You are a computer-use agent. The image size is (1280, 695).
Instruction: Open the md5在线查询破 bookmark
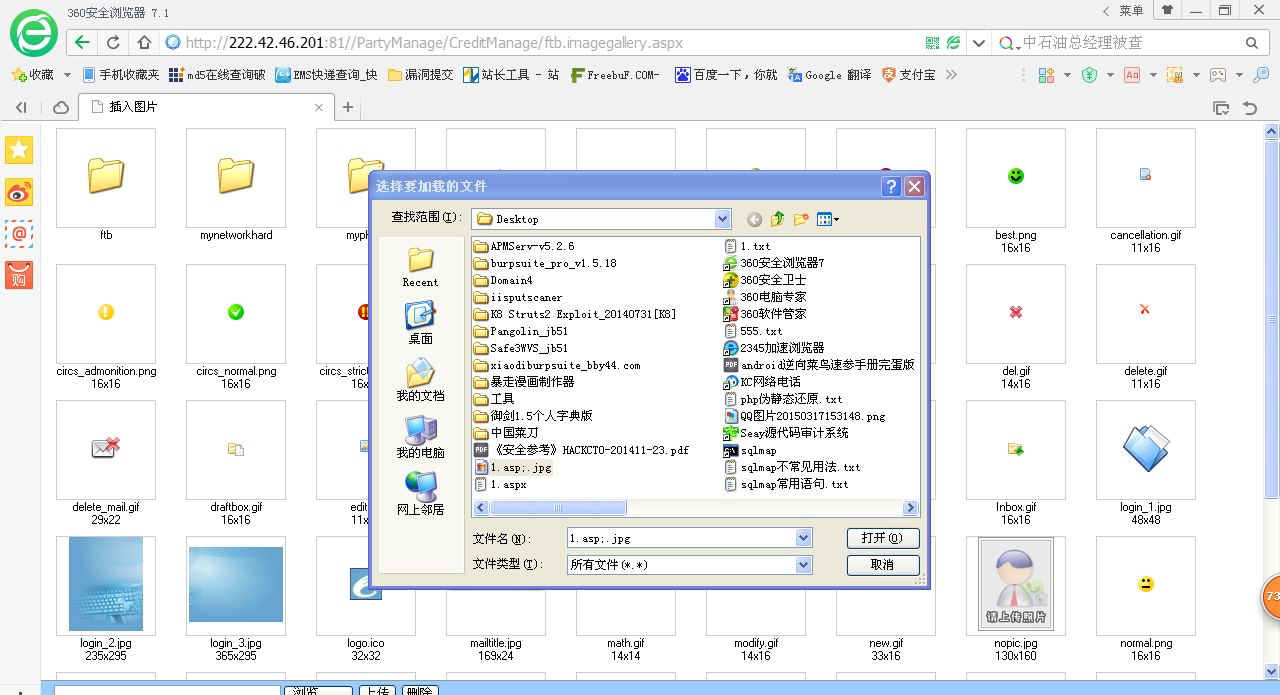tap(217, 75)
